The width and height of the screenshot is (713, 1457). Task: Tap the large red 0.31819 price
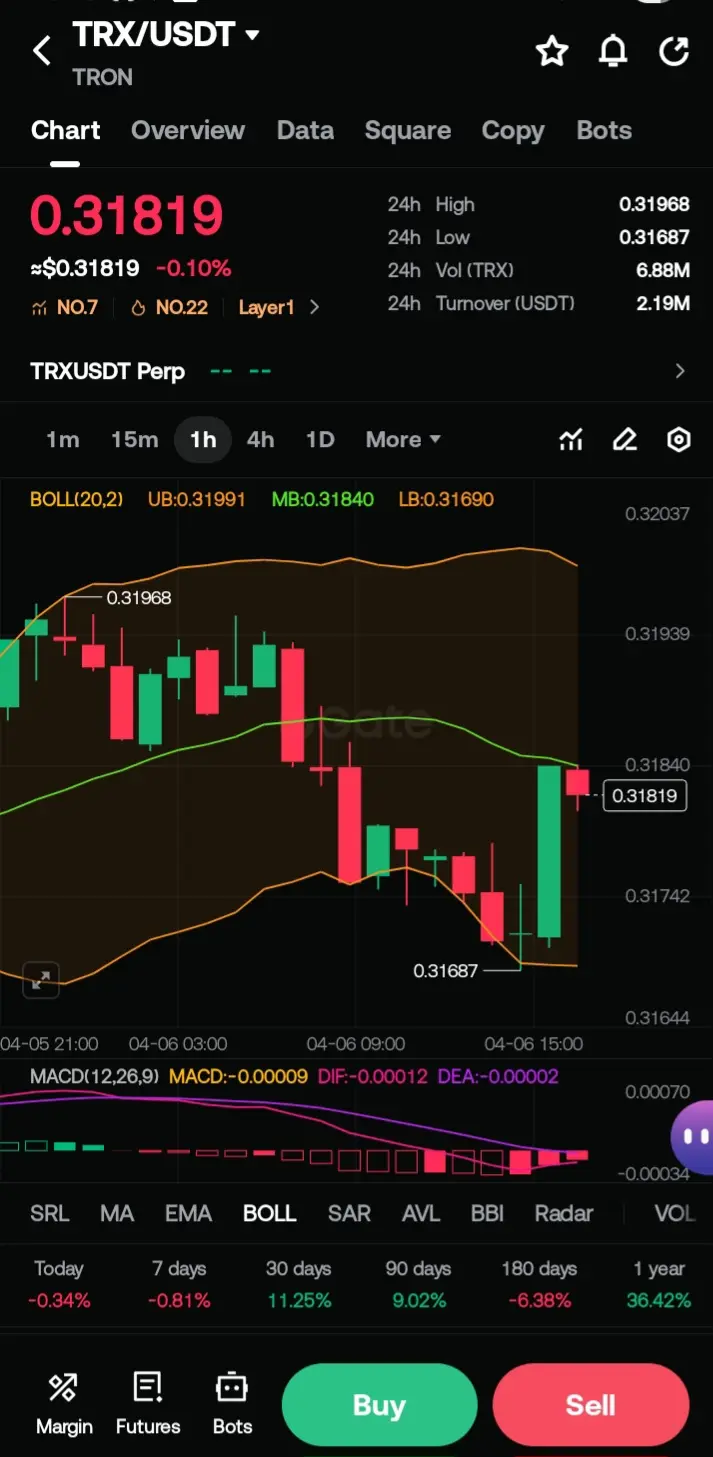tap(127, 216)
